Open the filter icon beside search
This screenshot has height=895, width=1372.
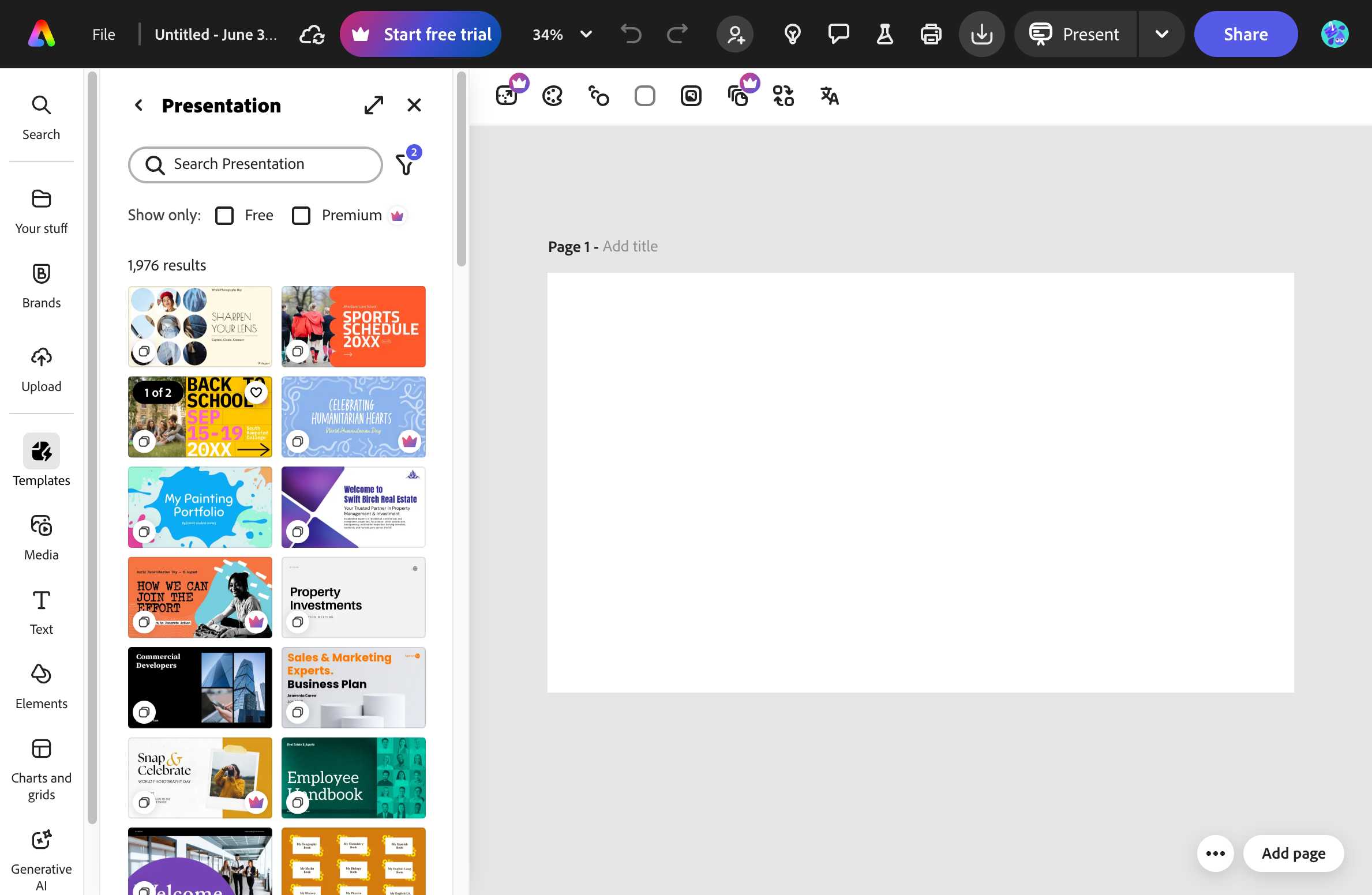pos(406,164)
